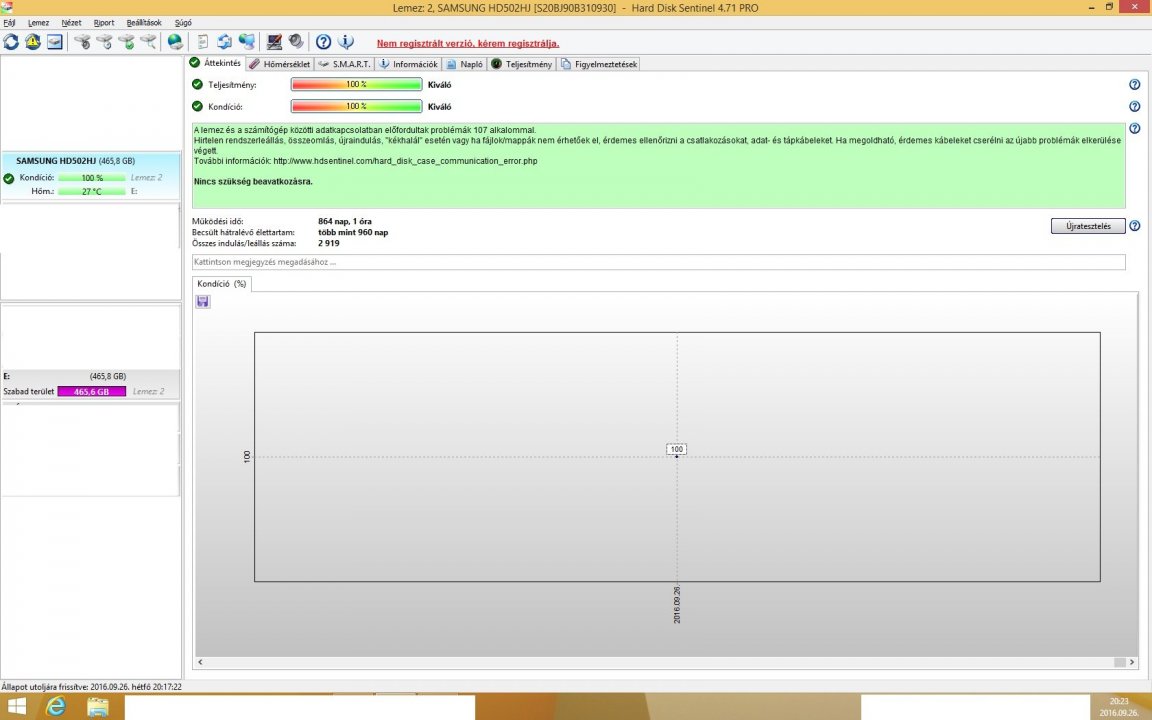Click help icon beside Kondíció bar
Screen dimensions: 1152x720
pyautogui.click(x=1134, y=107)
